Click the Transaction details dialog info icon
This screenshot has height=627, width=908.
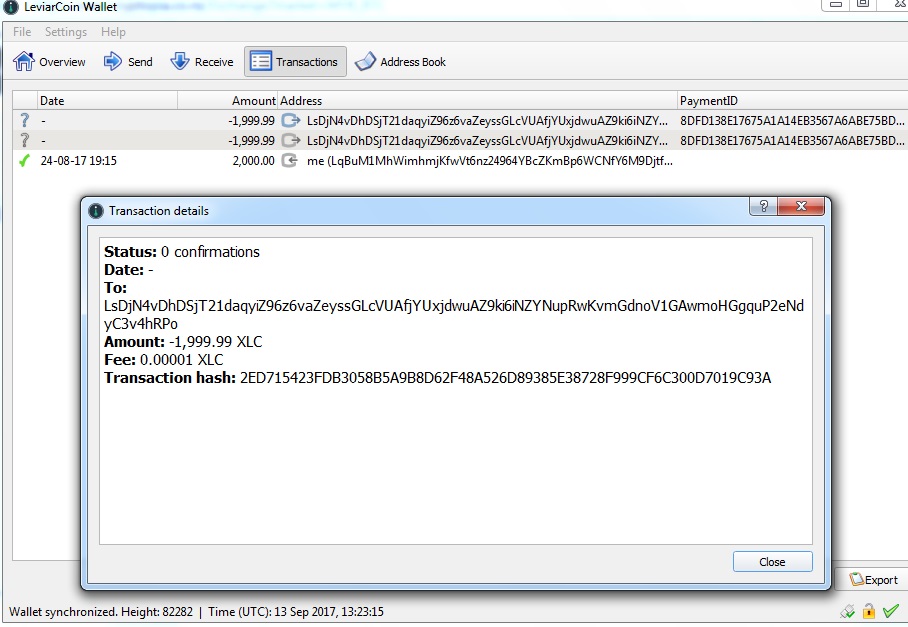point(96,211)
